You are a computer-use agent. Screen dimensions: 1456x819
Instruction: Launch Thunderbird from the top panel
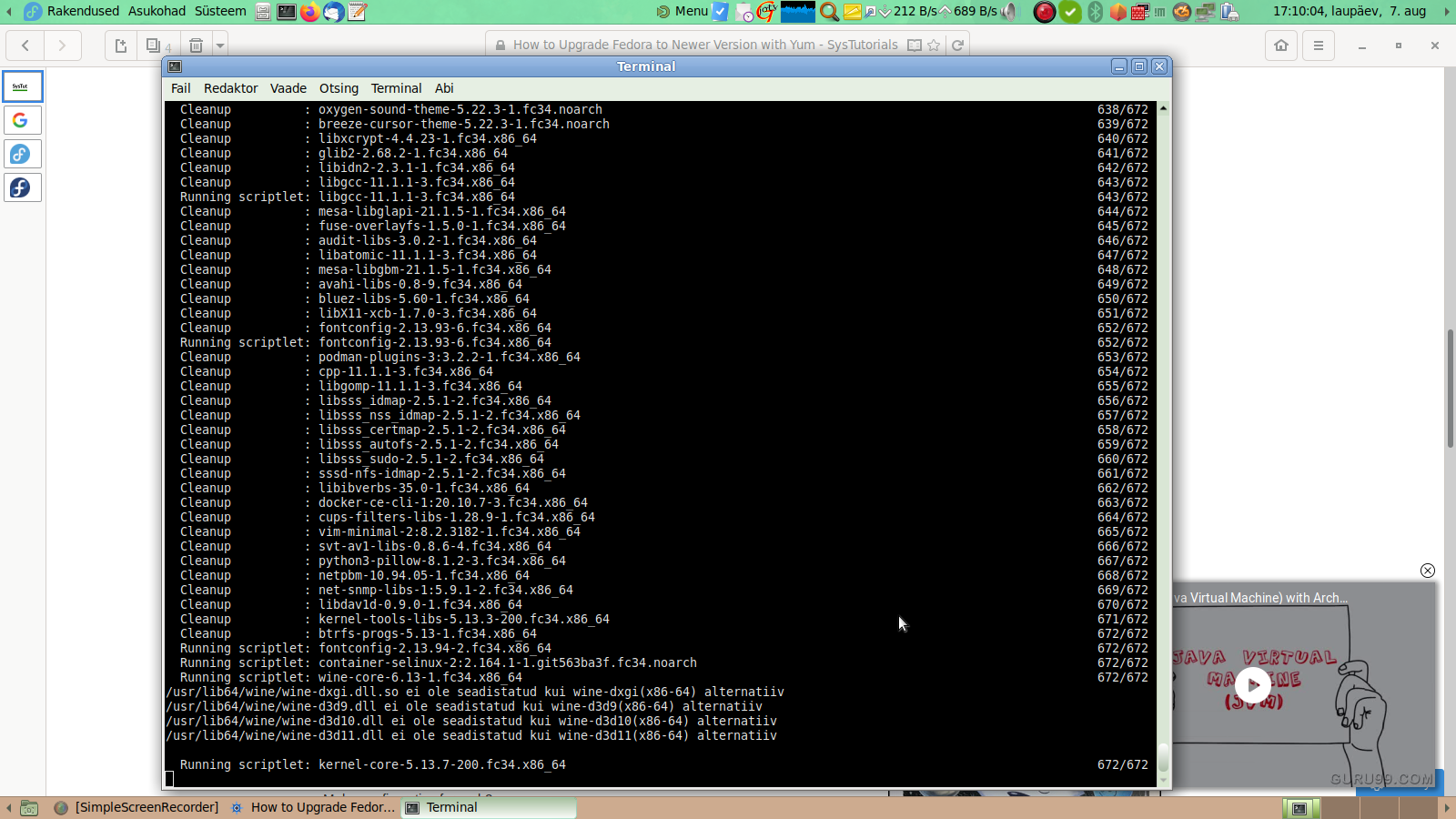(334, 12)
